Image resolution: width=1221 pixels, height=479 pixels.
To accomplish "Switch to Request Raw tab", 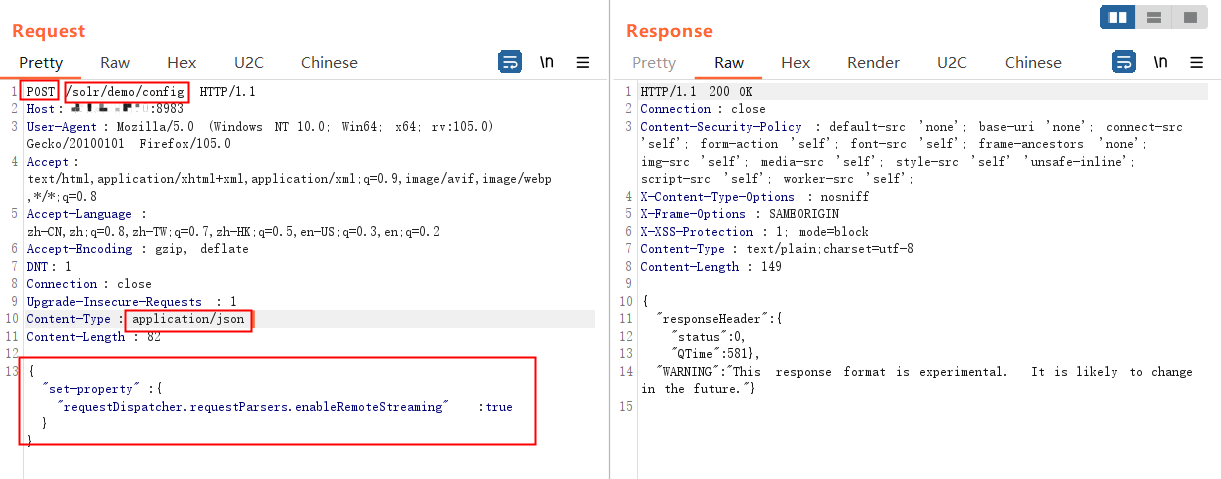I will pos(115,62).
